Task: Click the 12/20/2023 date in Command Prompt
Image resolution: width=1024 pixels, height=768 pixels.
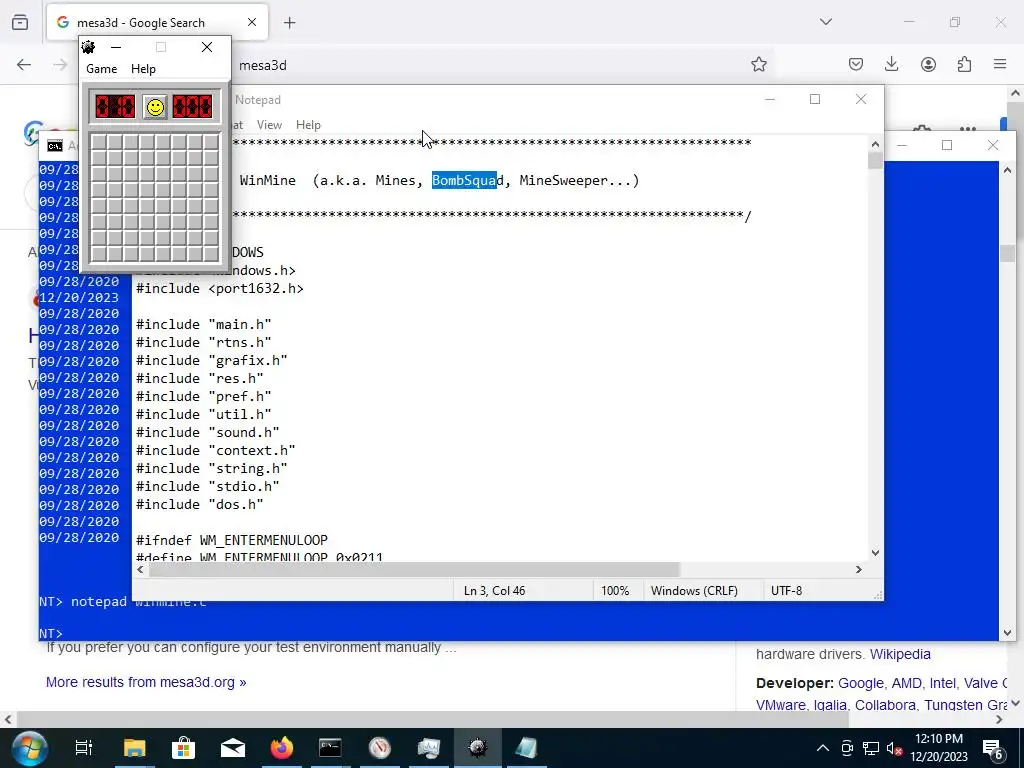Action: tap(79, 297)
